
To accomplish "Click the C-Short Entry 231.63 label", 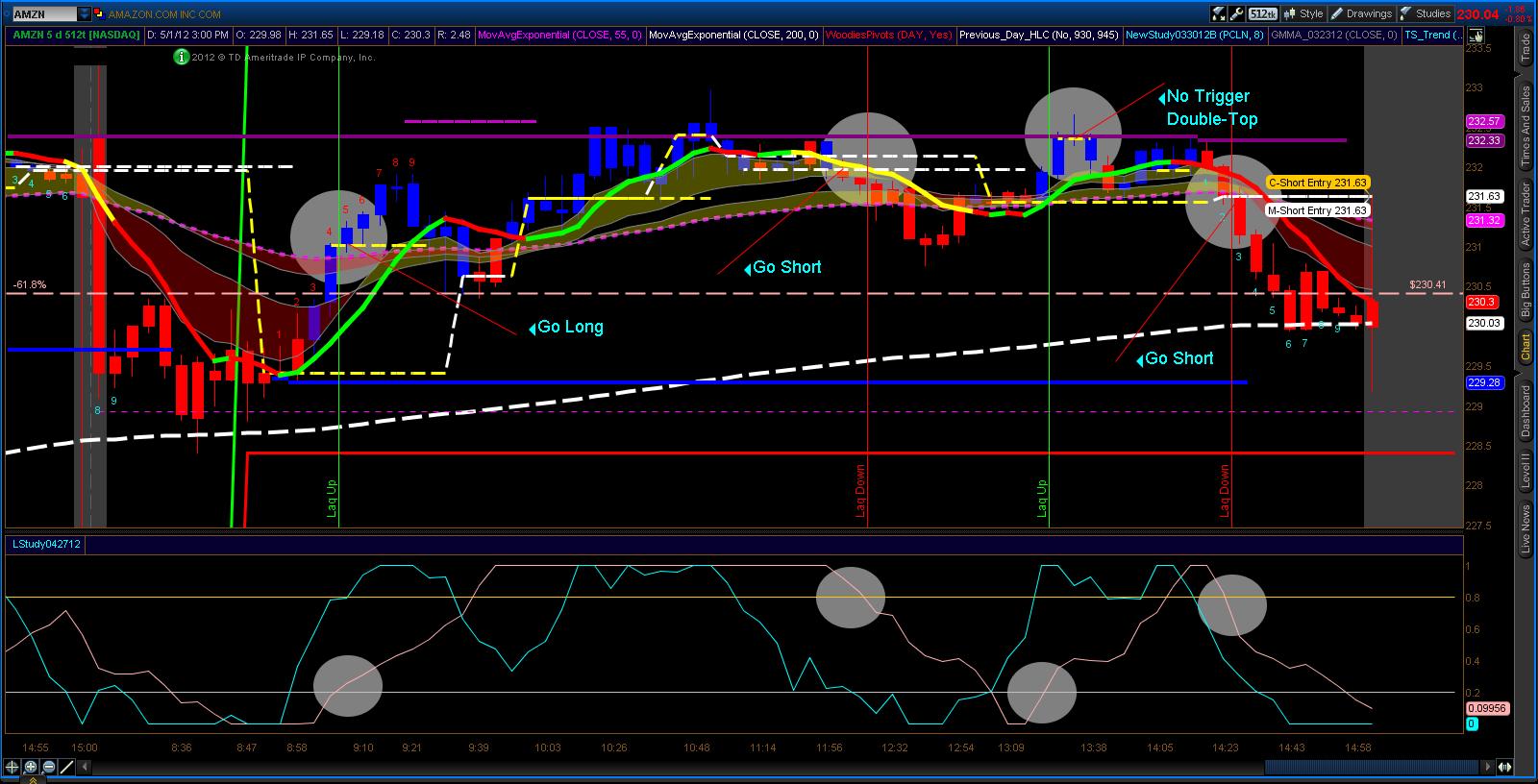I will (x=1317, y=183).
